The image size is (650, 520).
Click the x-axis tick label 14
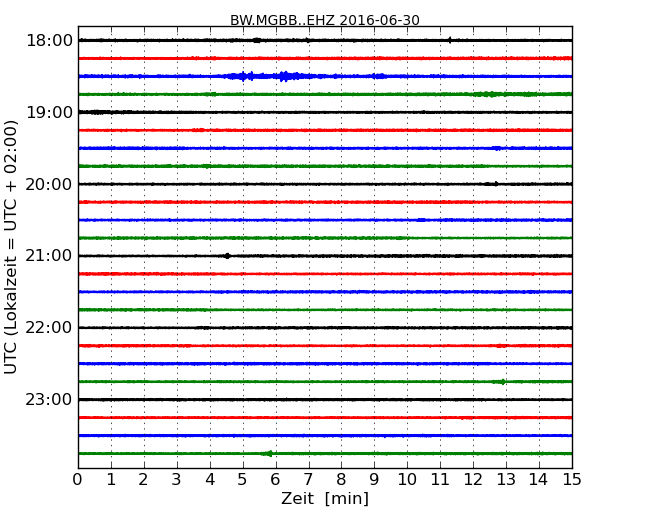tap(538, 480)
